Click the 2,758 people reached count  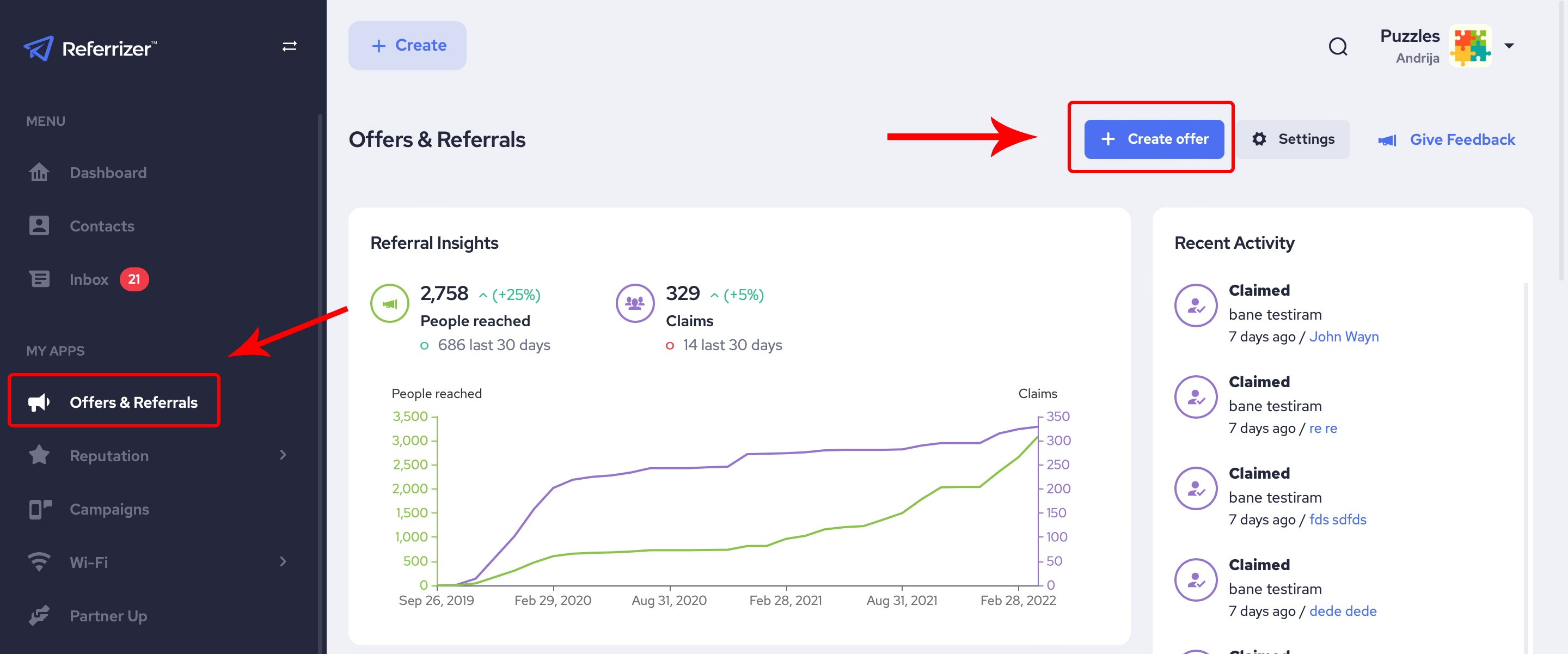[x=444, y=294]
